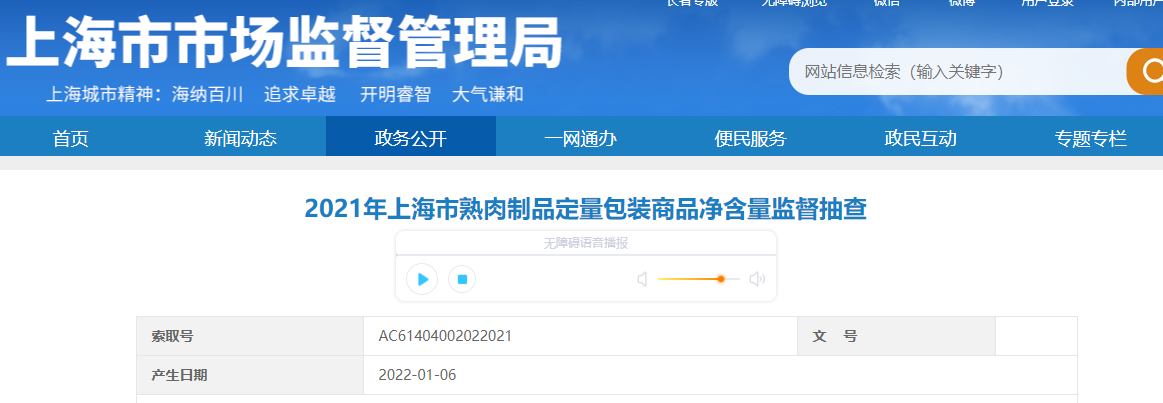Click the orange search magnifier button
The height and width of the screenshot is (403, 1163).
click(x=1148, y=71)
